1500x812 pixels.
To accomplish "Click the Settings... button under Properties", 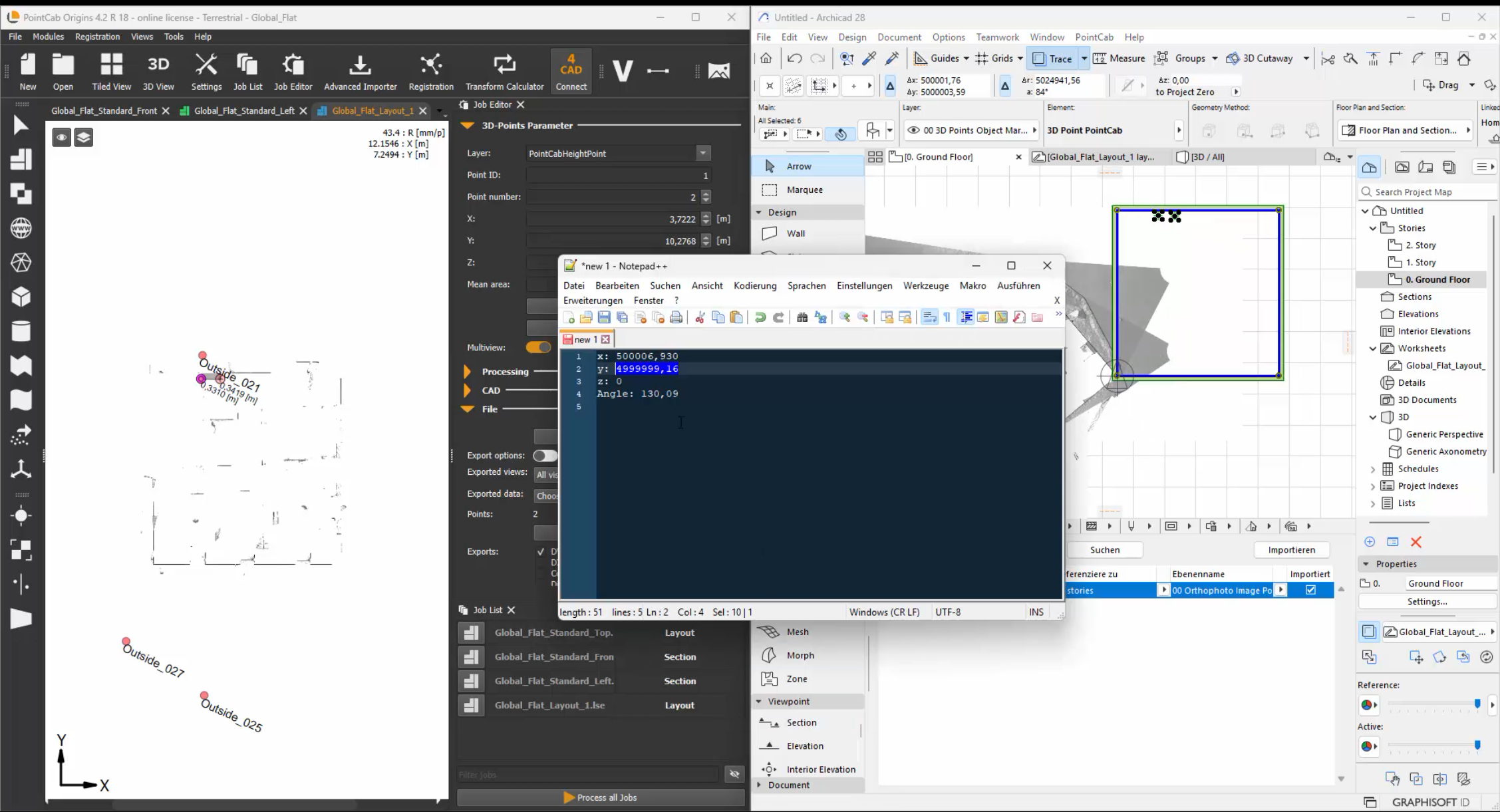I will (x=1427, y=601).
